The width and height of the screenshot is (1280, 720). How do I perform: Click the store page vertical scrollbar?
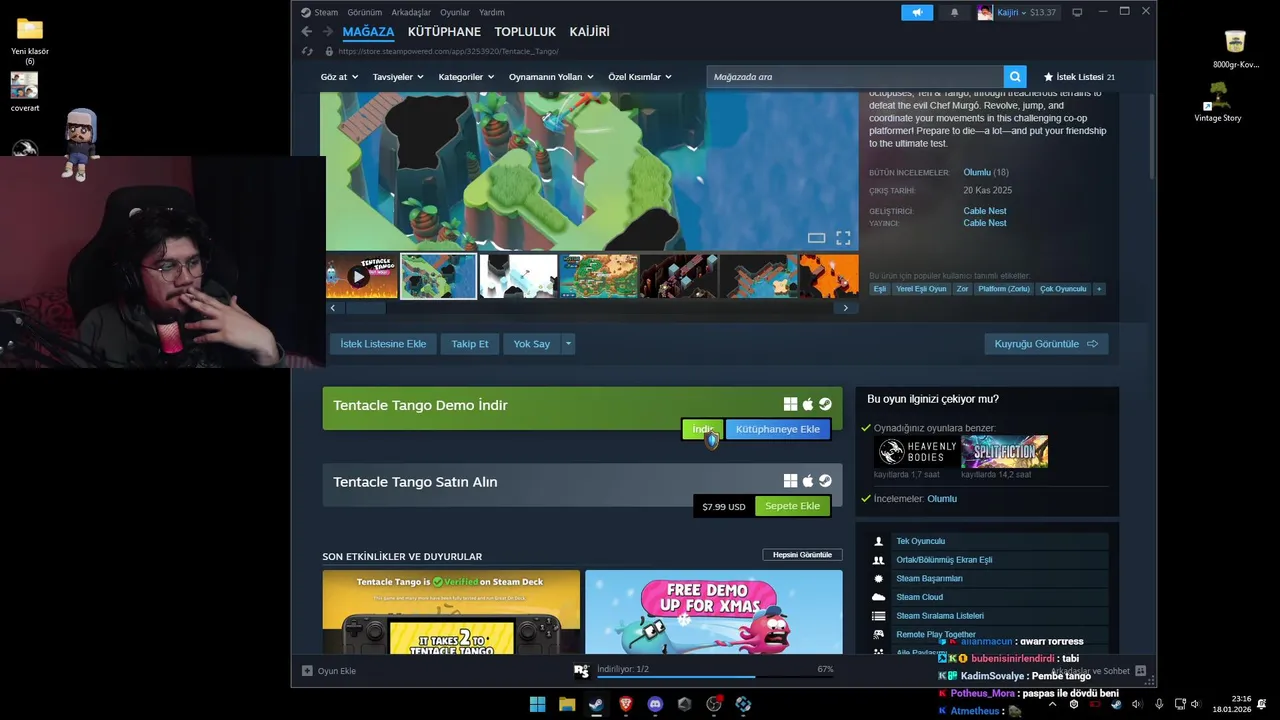pyautogui.click(x=1152, y=135)
